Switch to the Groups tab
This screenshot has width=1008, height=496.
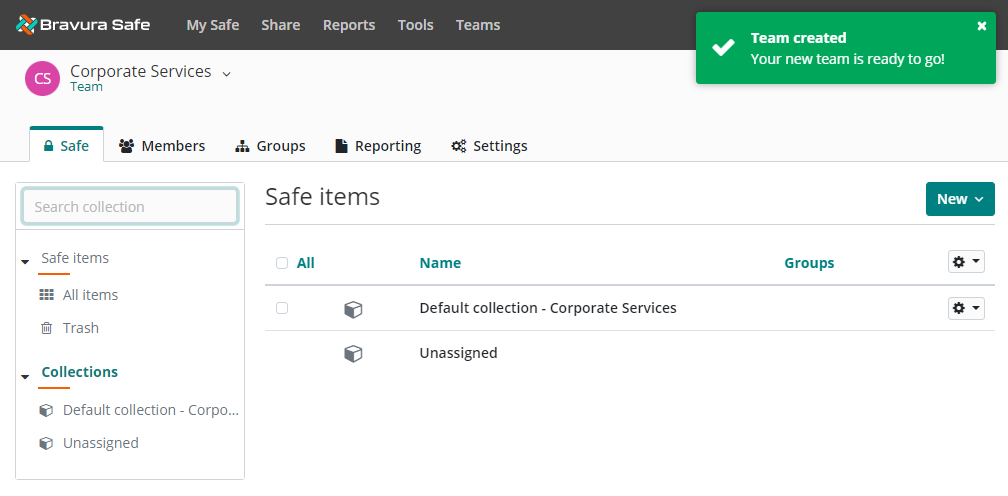270,146
